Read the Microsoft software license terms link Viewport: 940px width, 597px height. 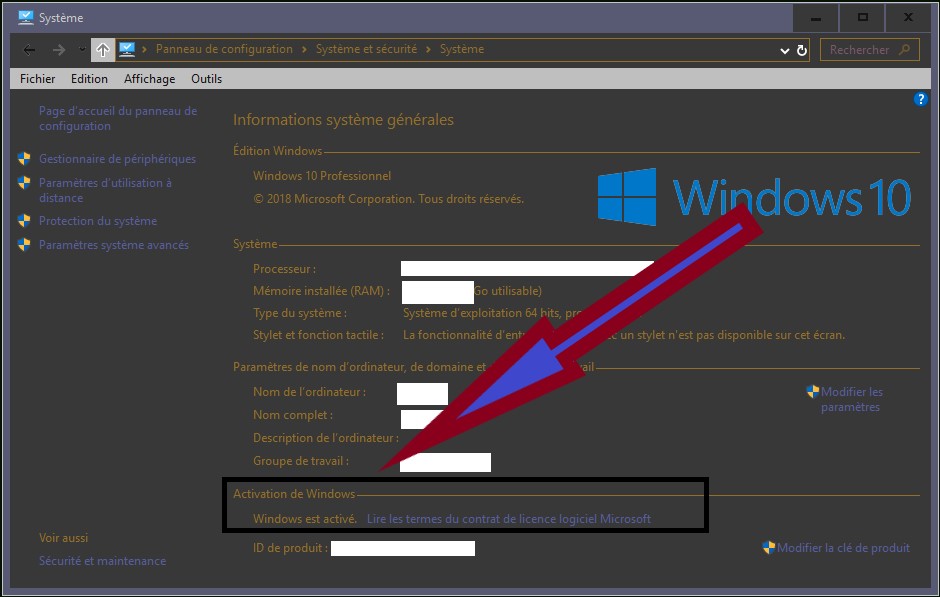pyautogui.click(x=508, y=518)
